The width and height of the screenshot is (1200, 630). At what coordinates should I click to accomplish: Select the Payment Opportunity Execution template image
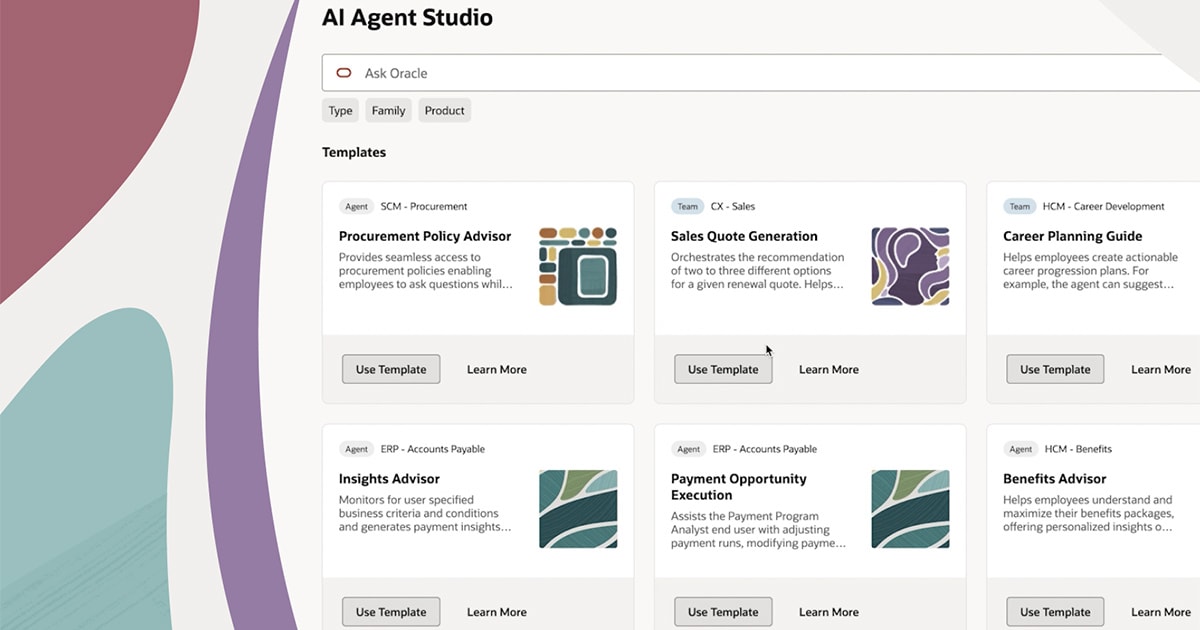click(910, 509)
